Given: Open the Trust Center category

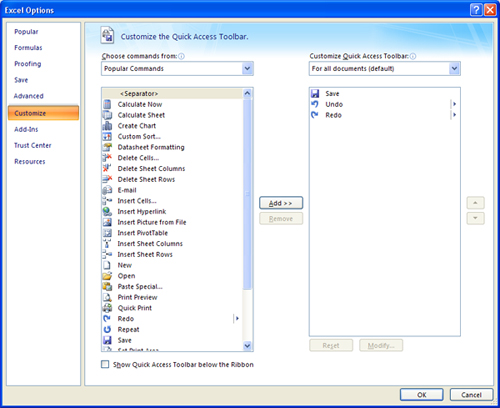Looking at the screenshot, I should pyautogui.click(x=33, y=145).
